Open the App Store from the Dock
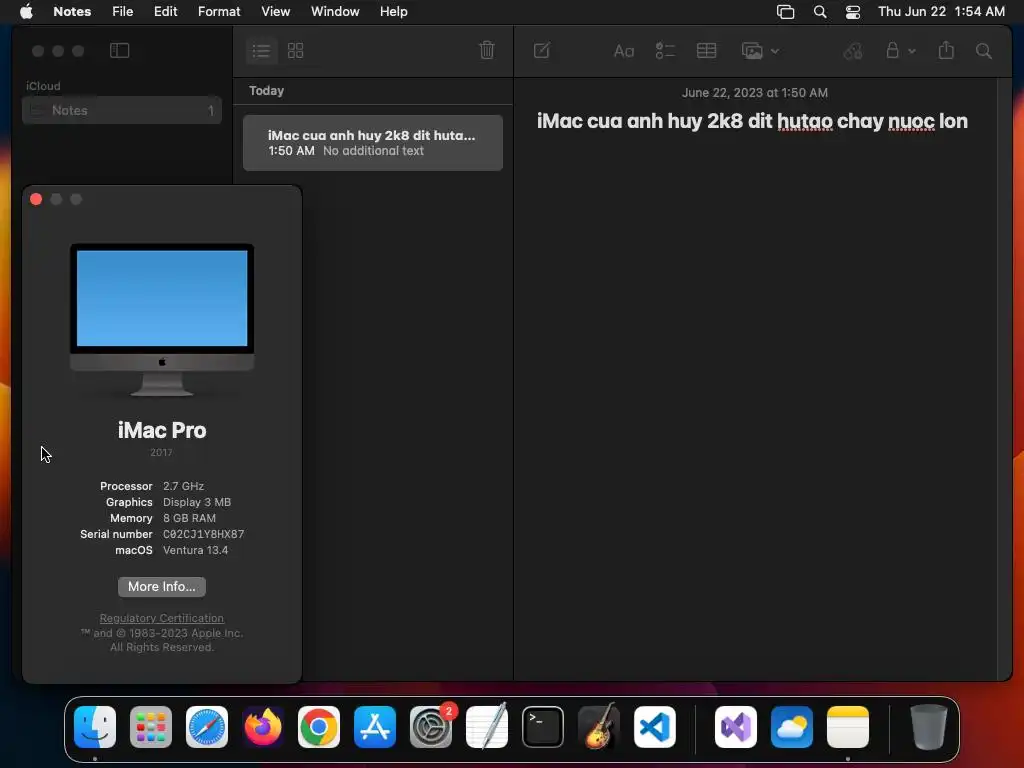This screenshot has width=1024, height=768. (x=375, y=727)
